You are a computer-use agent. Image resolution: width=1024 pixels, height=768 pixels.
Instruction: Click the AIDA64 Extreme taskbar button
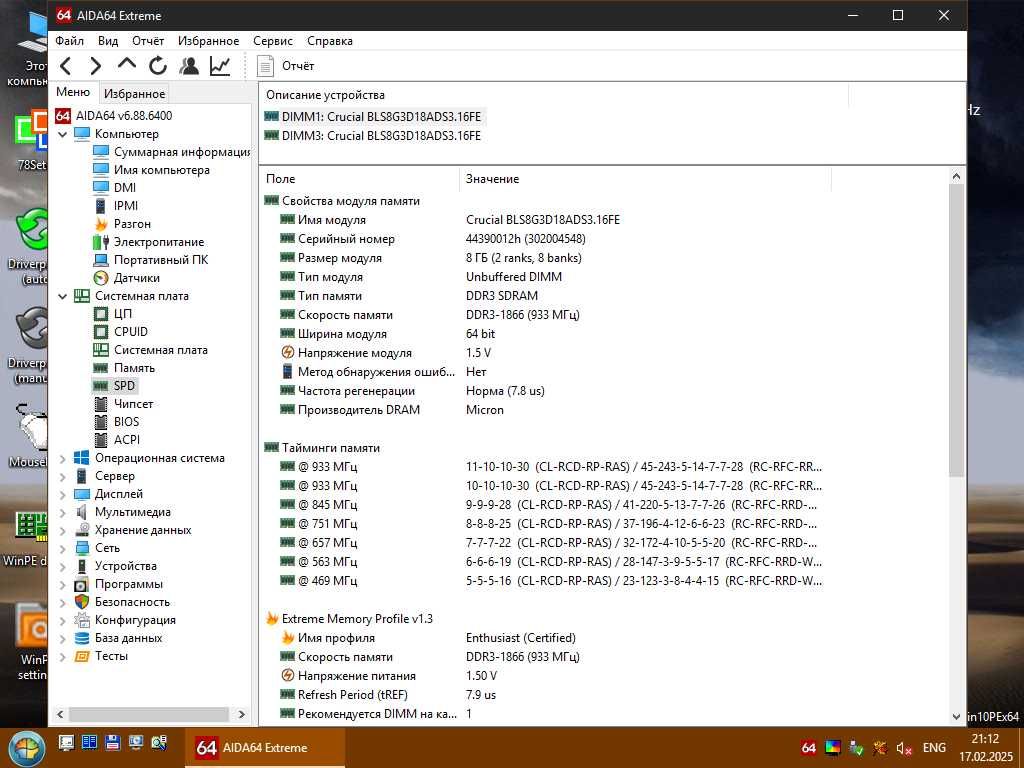click(264, 748)
